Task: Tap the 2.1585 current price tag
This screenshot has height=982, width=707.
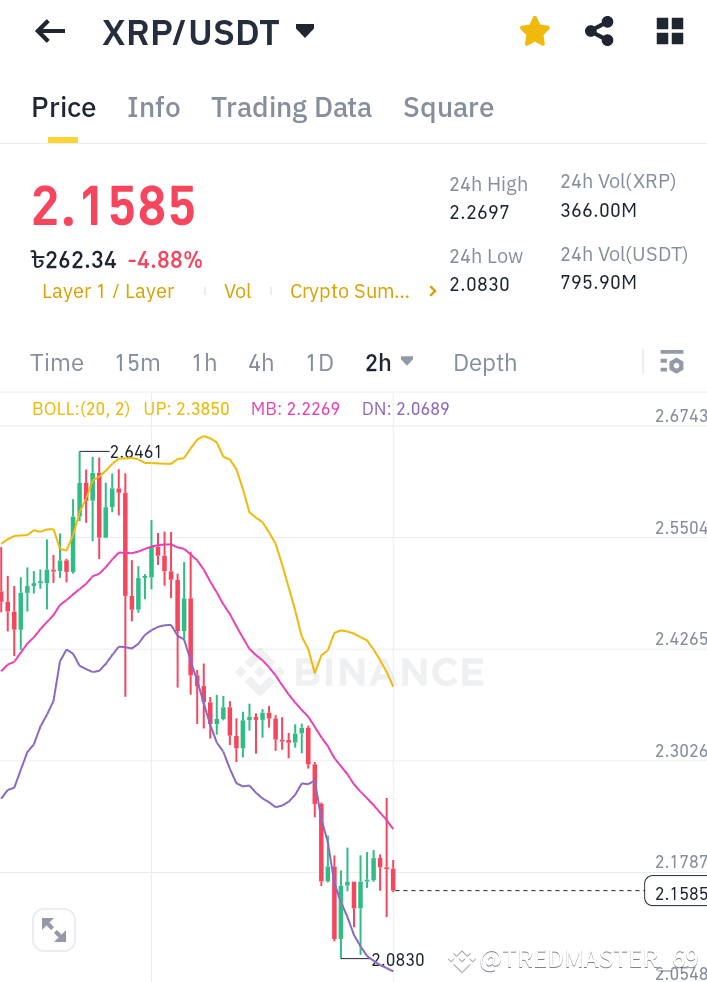Action: tap(676, 892)
